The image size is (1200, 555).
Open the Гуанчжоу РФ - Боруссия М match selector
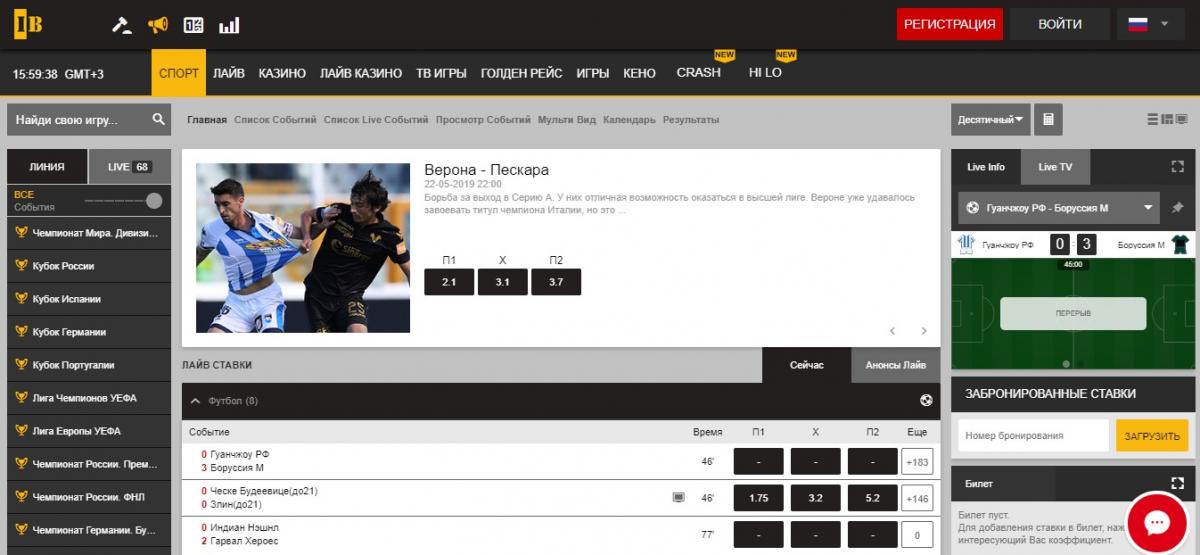(x=1059, y=208)
